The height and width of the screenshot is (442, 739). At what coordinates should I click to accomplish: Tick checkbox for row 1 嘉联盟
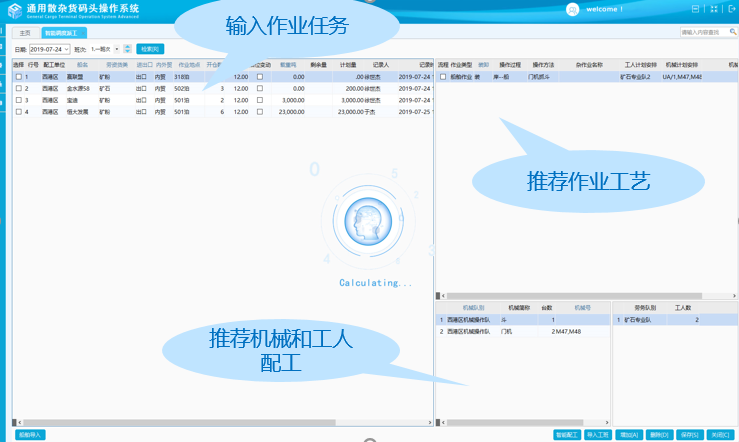(18, 77)
